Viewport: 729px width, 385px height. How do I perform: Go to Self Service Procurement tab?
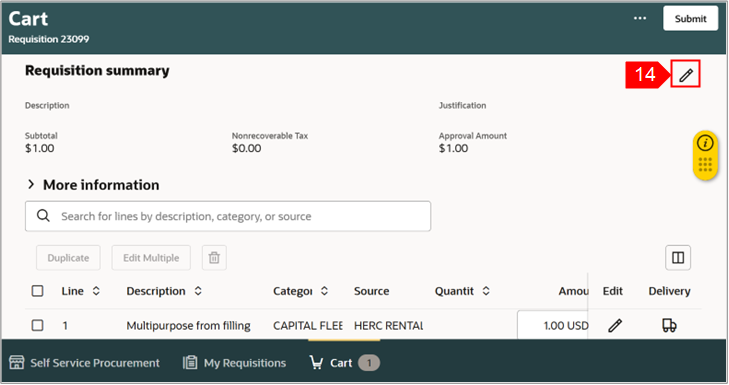85,363
